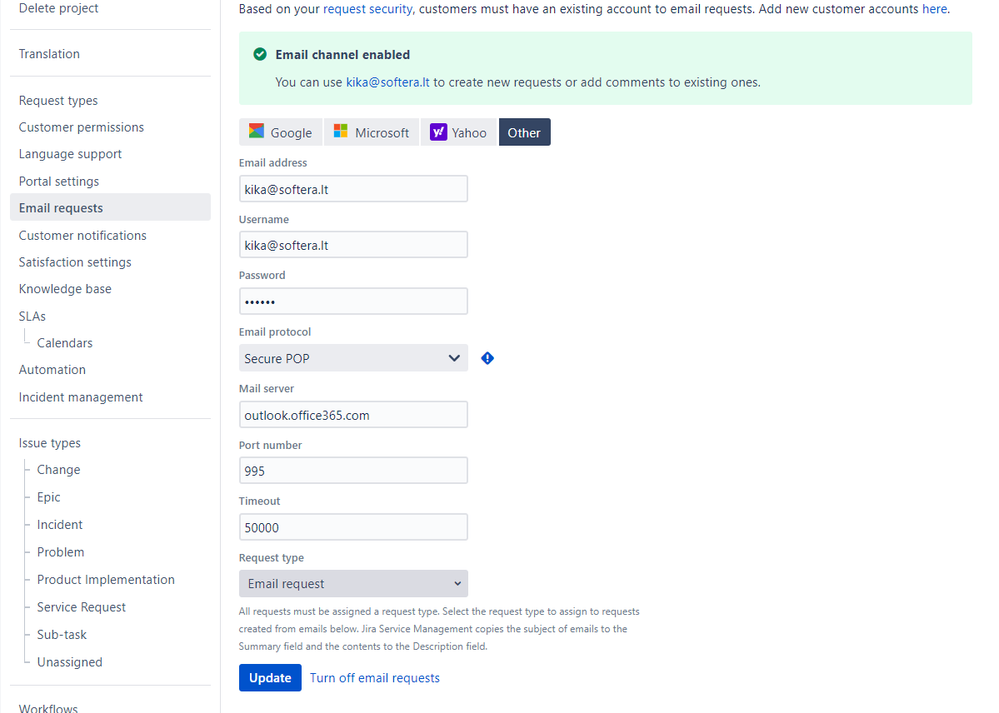This screenshot has height=713, width=999.
Task: Open the Automation sidebar item
Action: (x=52, y=370)
